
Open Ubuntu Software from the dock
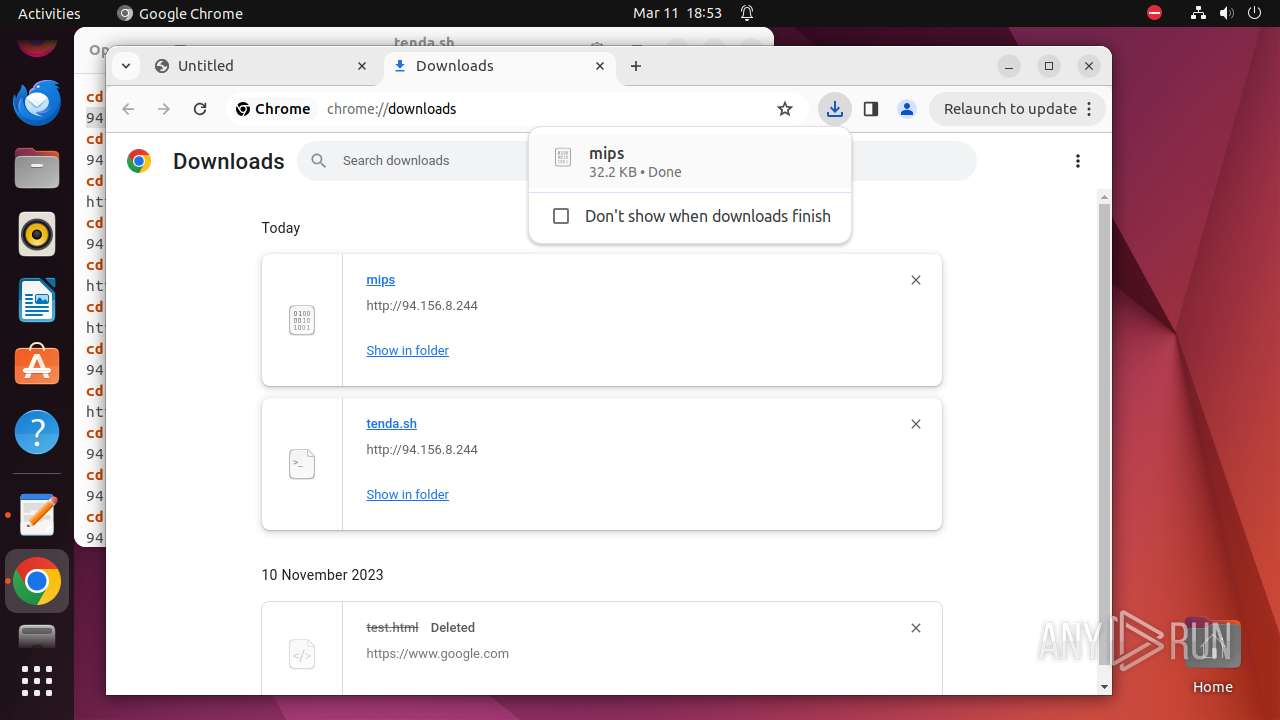(37, 366)
